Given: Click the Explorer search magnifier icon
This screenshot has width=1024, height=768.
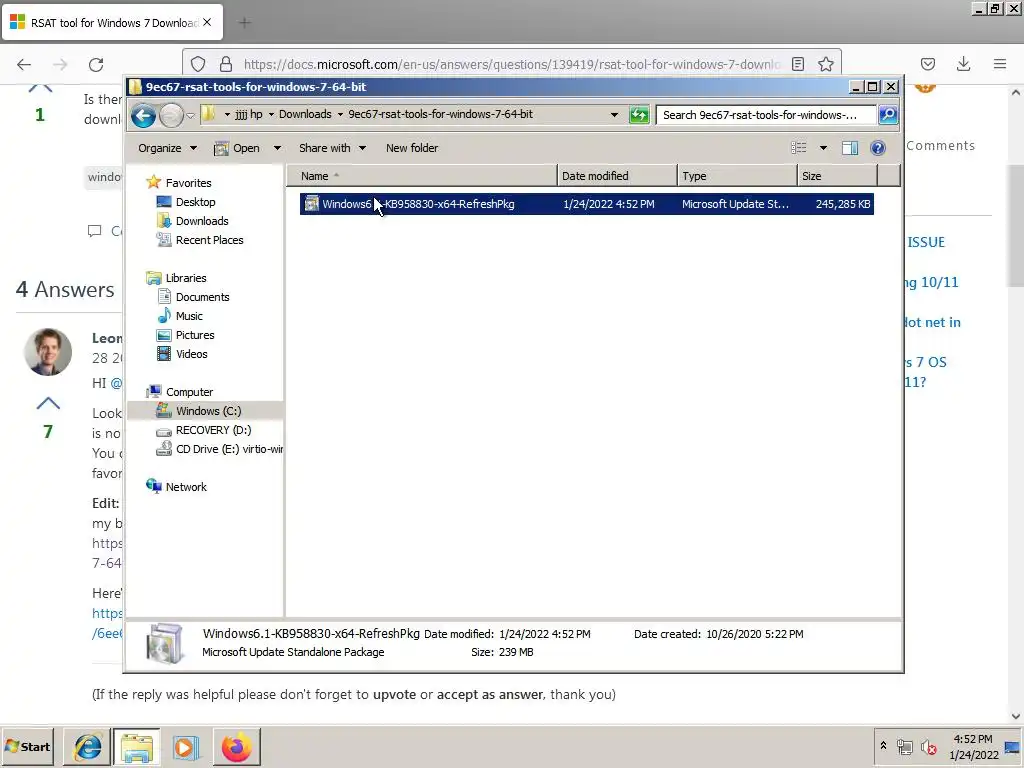Looking at the screenshot, I should point(888,115).
